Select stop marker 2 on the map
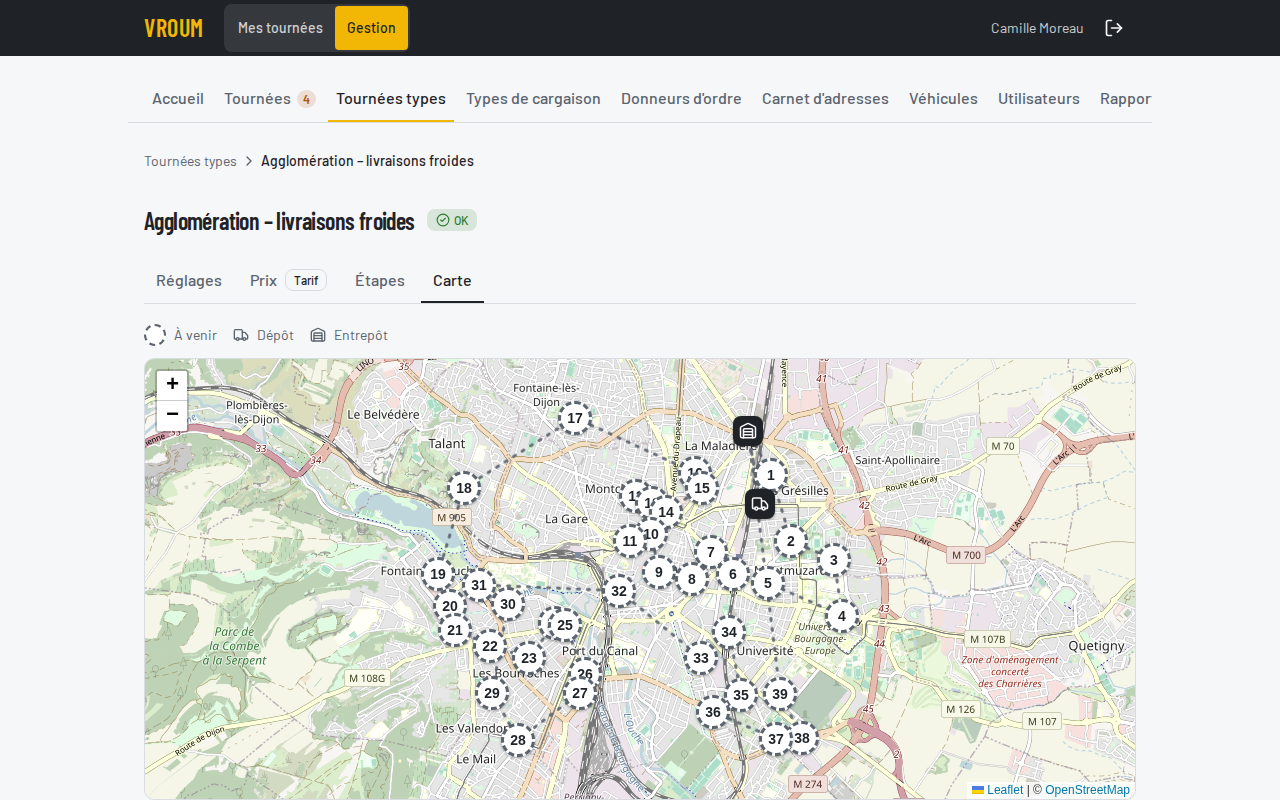This screenshot has height=800, width=1280. (791, 542)
